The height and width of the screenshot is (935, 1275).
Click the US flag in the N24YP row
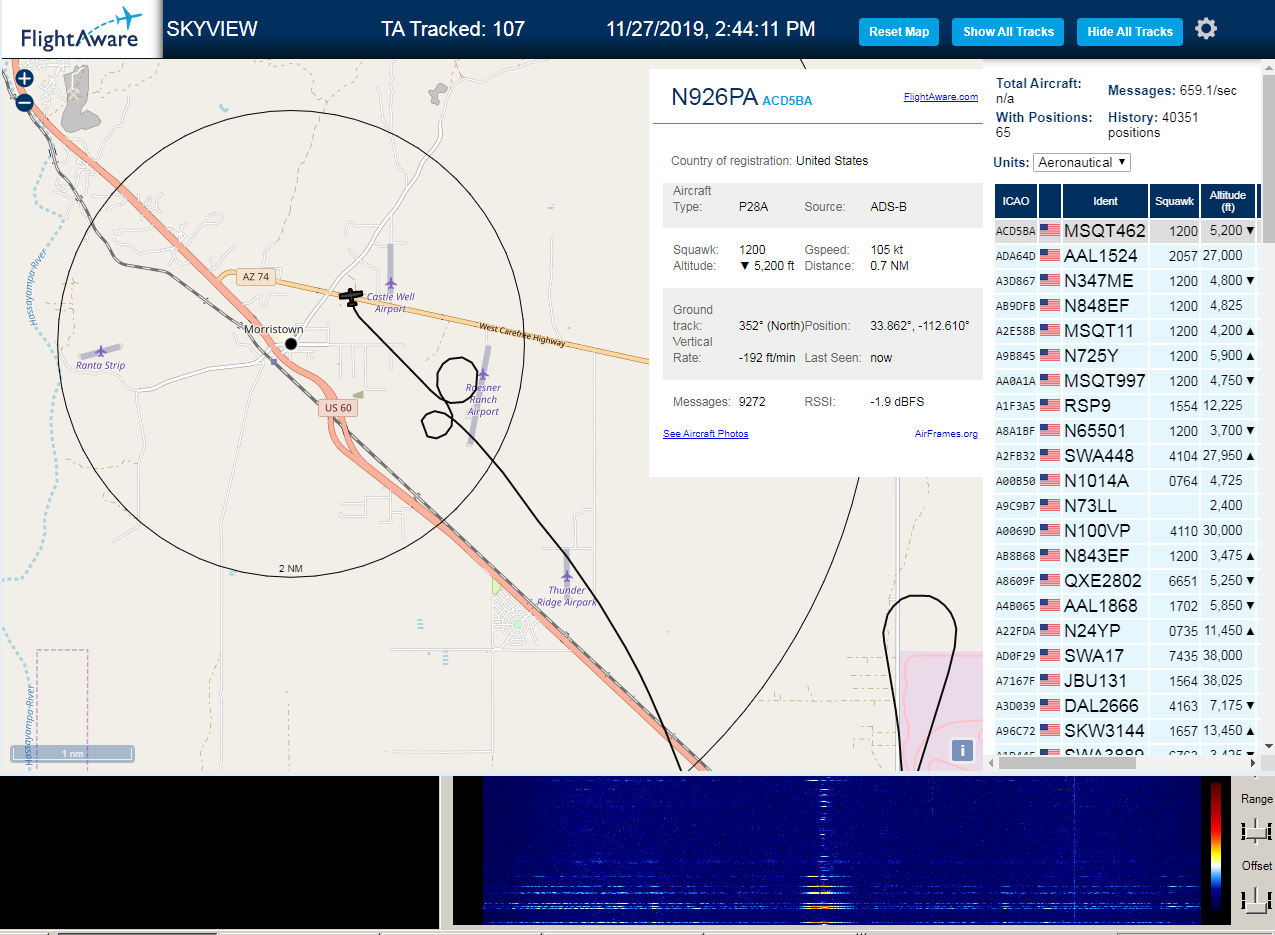[1049, 631]
